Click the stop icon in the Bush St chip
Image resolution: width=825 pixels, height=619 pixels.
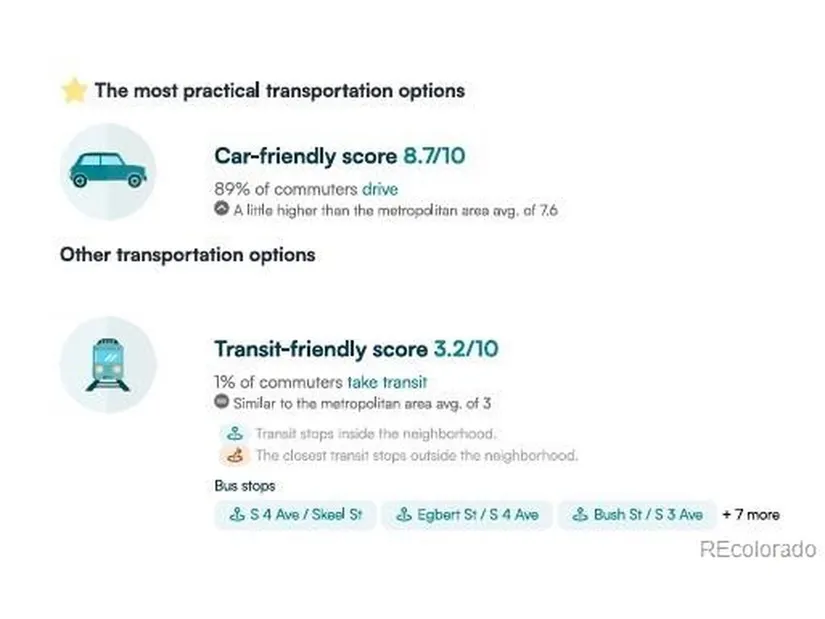coord(580,515)
